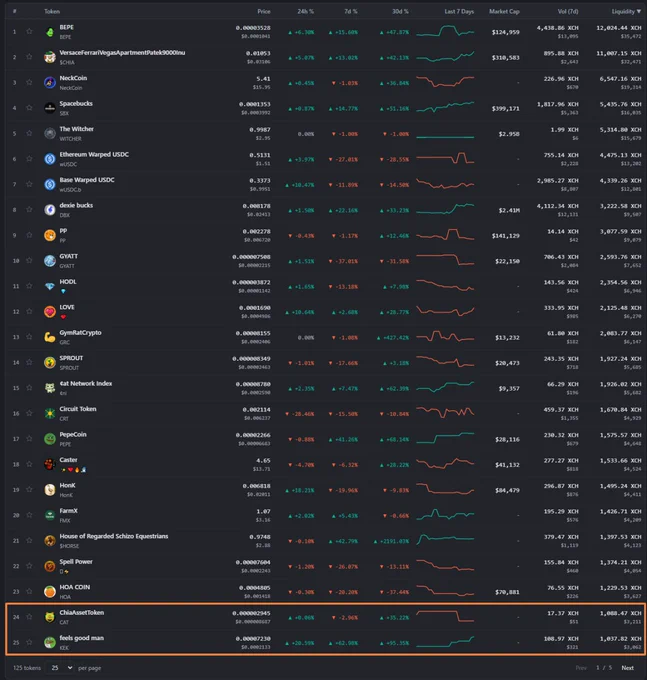The height and width of the screenshot is (680, 647).
Task: Toggle the favorite star for NeckCoin
Action: [29, 82]
